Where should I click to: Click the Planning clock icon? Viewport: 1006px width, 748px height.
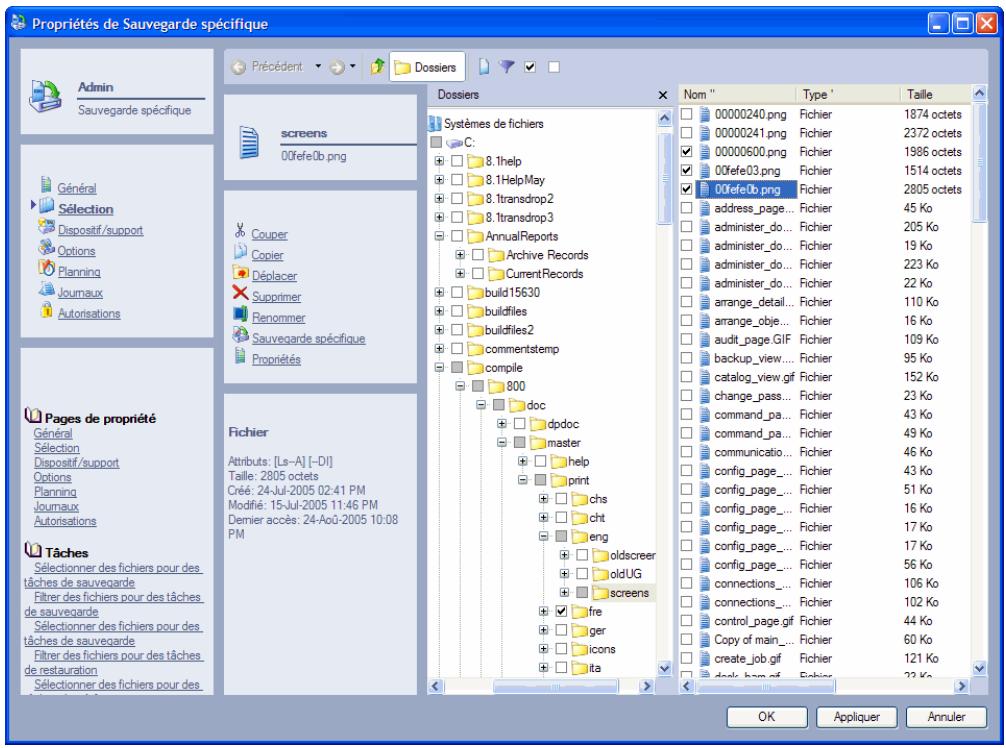pos(46,268)
